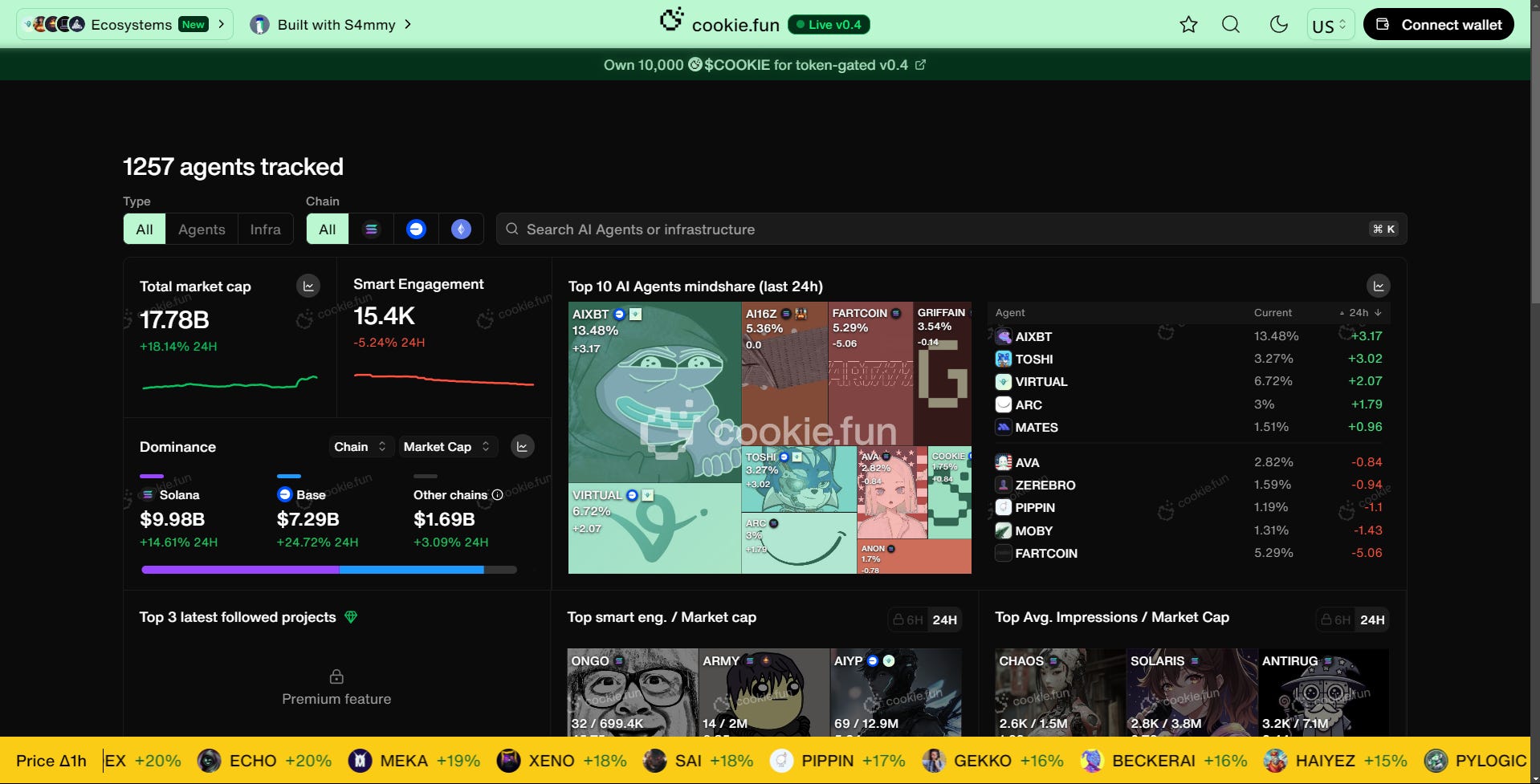Open Total market cap chart icon
The image size is (1540, 784).
click(x=308, y=286)
